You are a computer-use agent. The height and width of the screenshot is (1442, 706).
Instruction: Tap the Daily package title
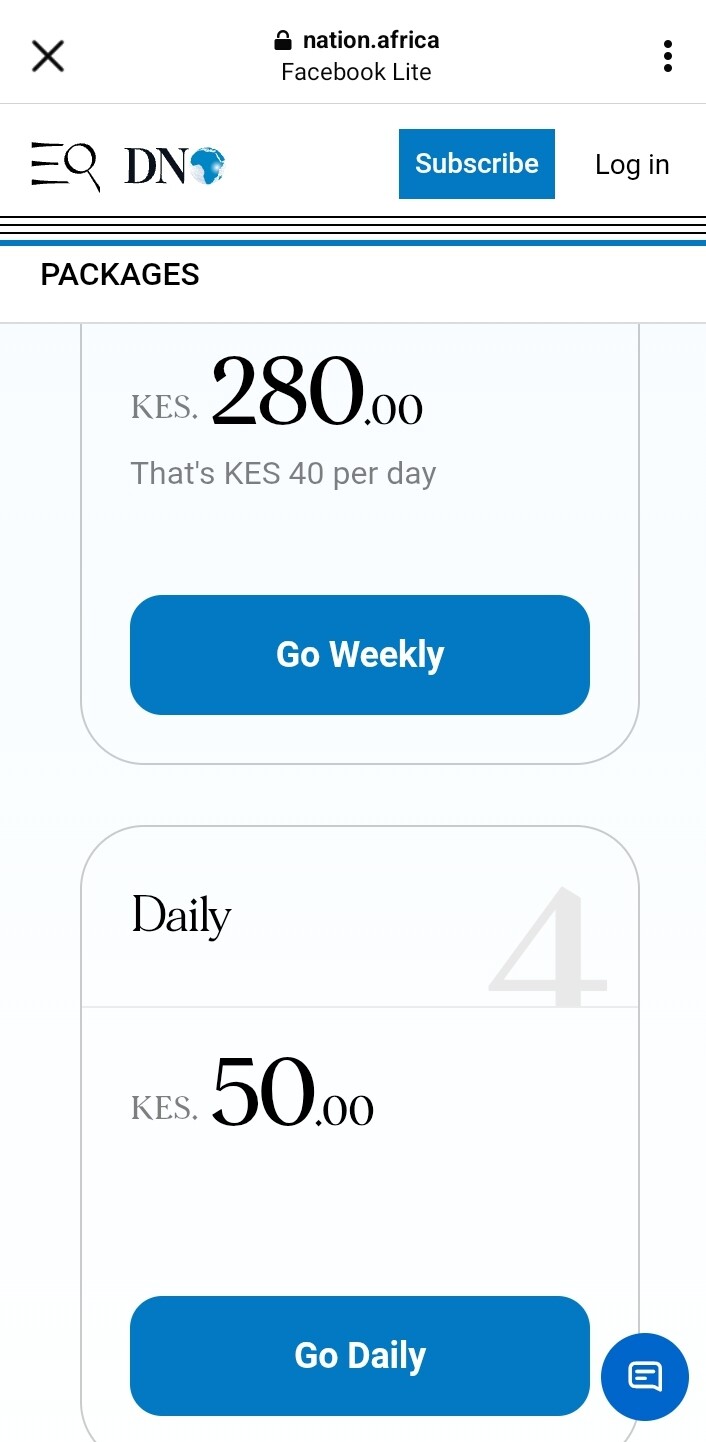tap(181, 916)
